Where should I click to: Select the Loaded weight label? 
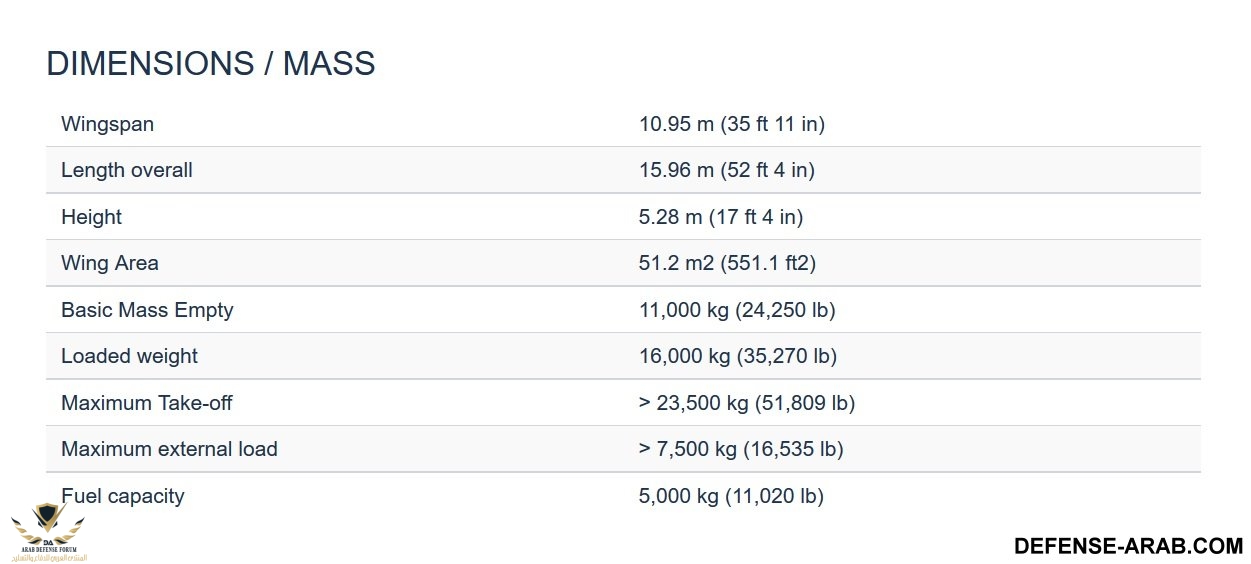(129, 356)
